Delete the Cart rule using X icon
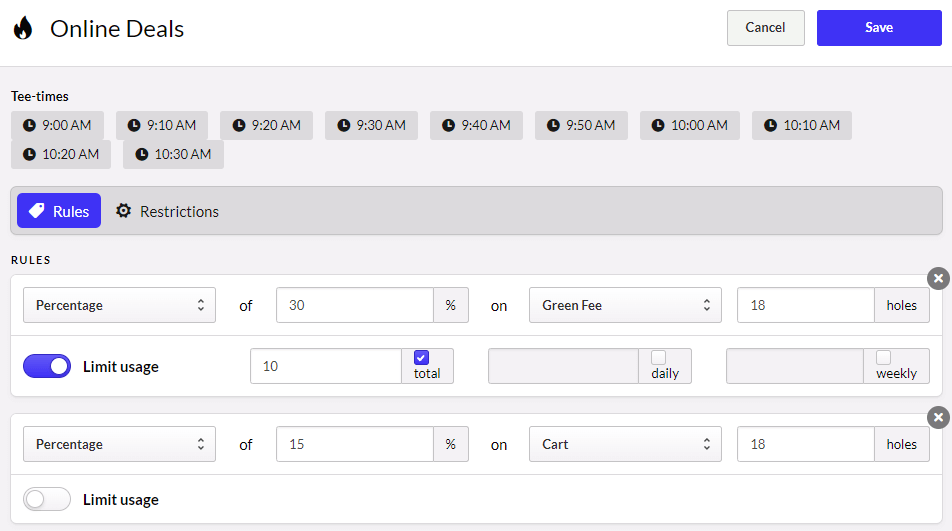Screen dimensions: 952x531 coord(937,417)
